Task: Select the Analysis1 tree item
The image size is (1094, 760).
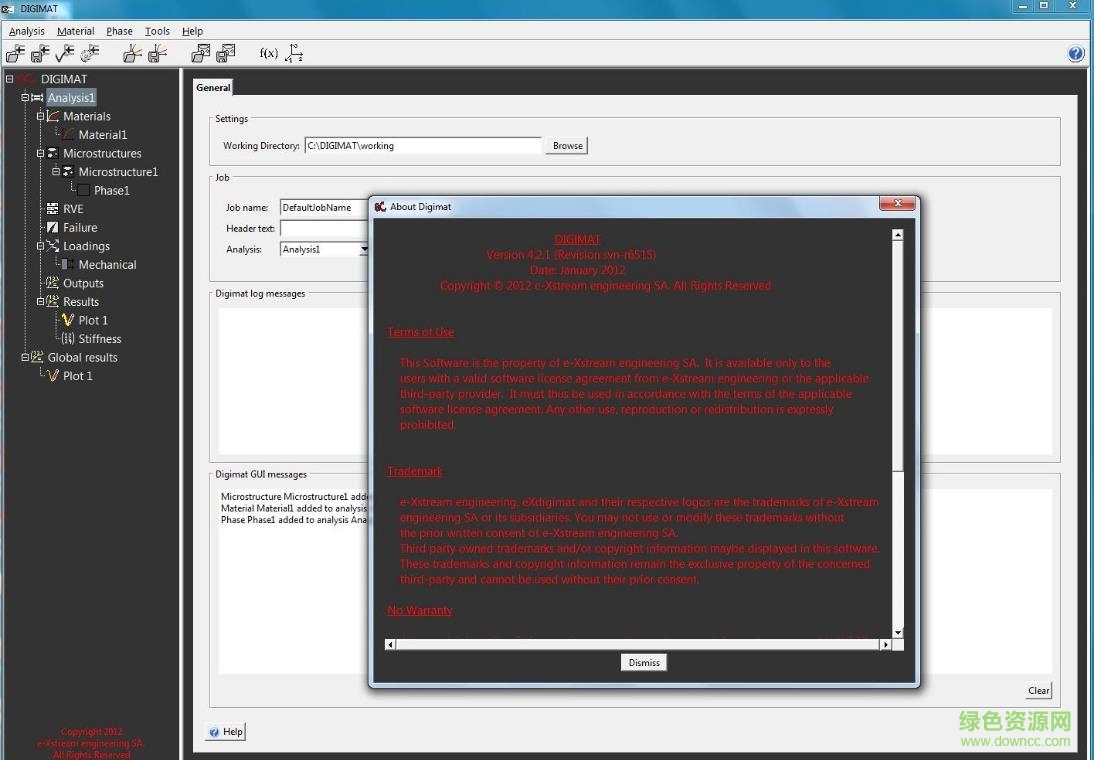Action: point(70,97)
